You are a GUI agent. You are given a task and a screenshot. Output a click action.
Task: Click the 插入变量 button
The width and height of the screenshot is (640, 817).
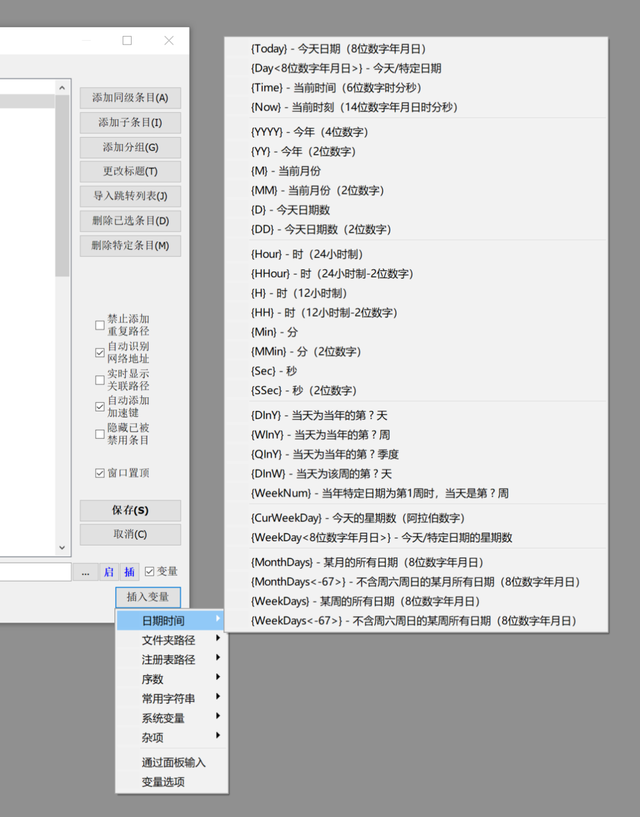coord(148,597)
